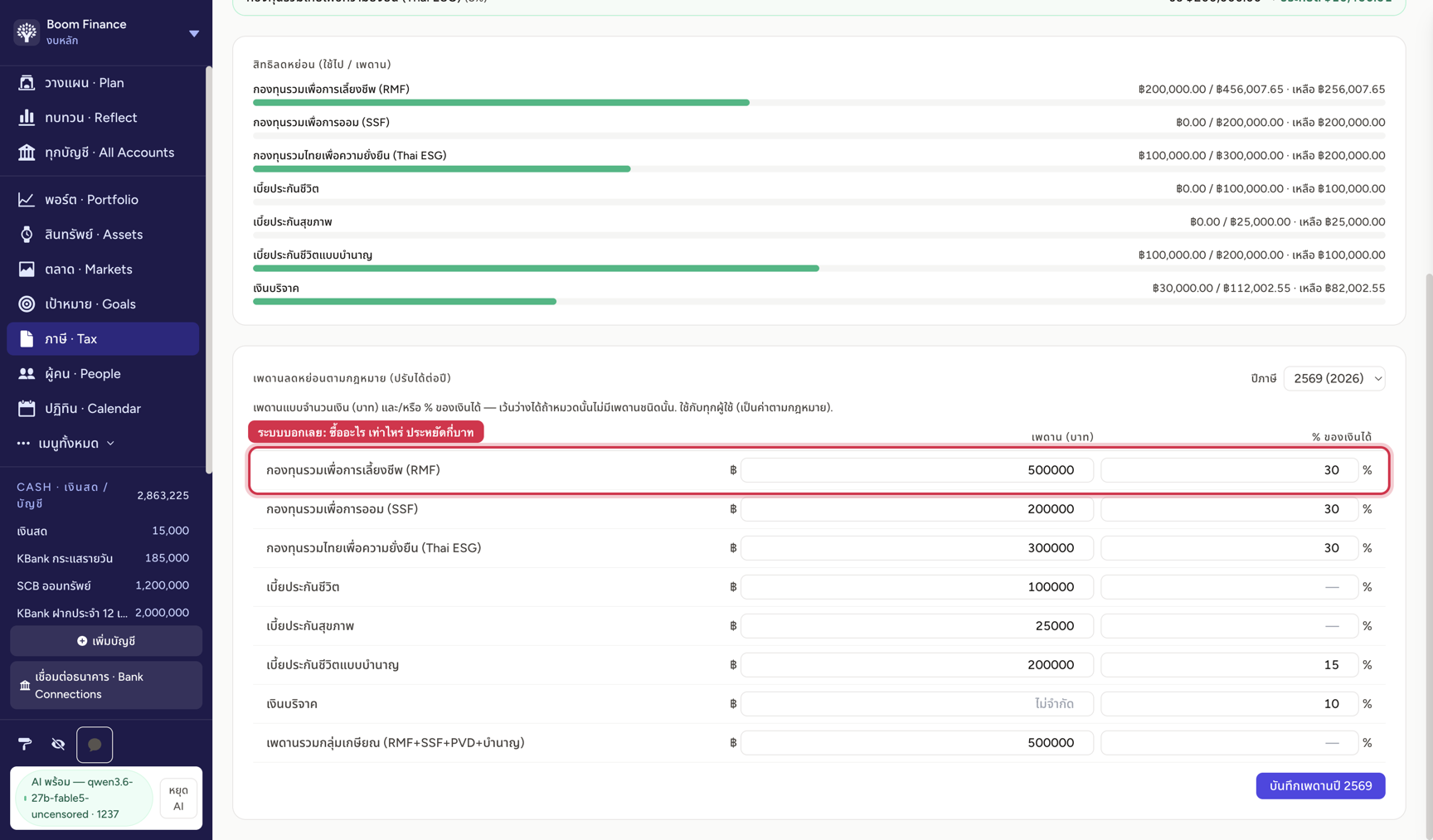Click the page vertical scrollbar
1433x840 pixels.
[1428, 556]
